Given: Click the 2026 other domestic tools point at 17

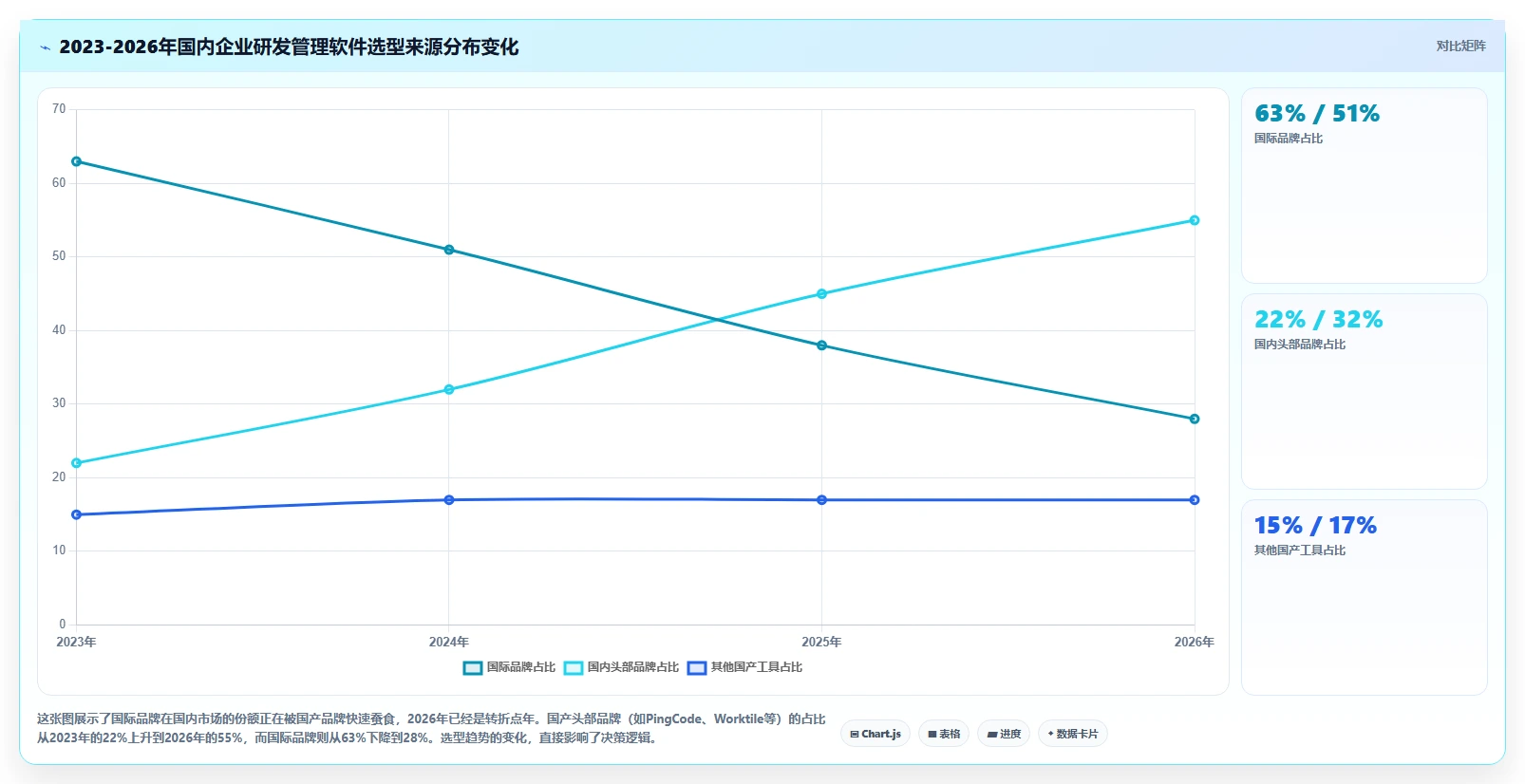Looking at the screenshot, I should click(1195, 500).
